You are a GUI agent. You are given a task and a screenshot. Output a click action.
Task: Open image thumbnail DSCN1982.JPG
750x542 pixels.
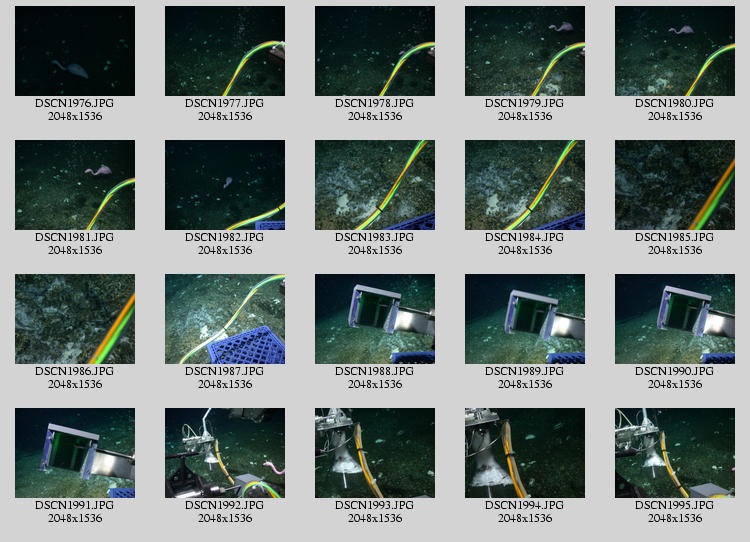coord(225,185)
